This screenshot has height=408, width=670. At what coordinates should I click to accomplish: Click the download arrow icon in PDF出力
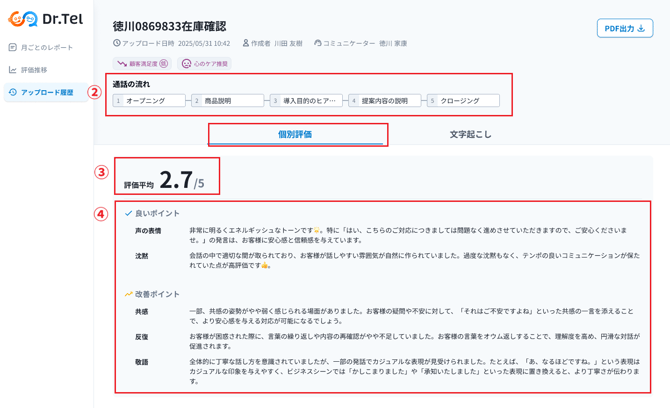641,28
